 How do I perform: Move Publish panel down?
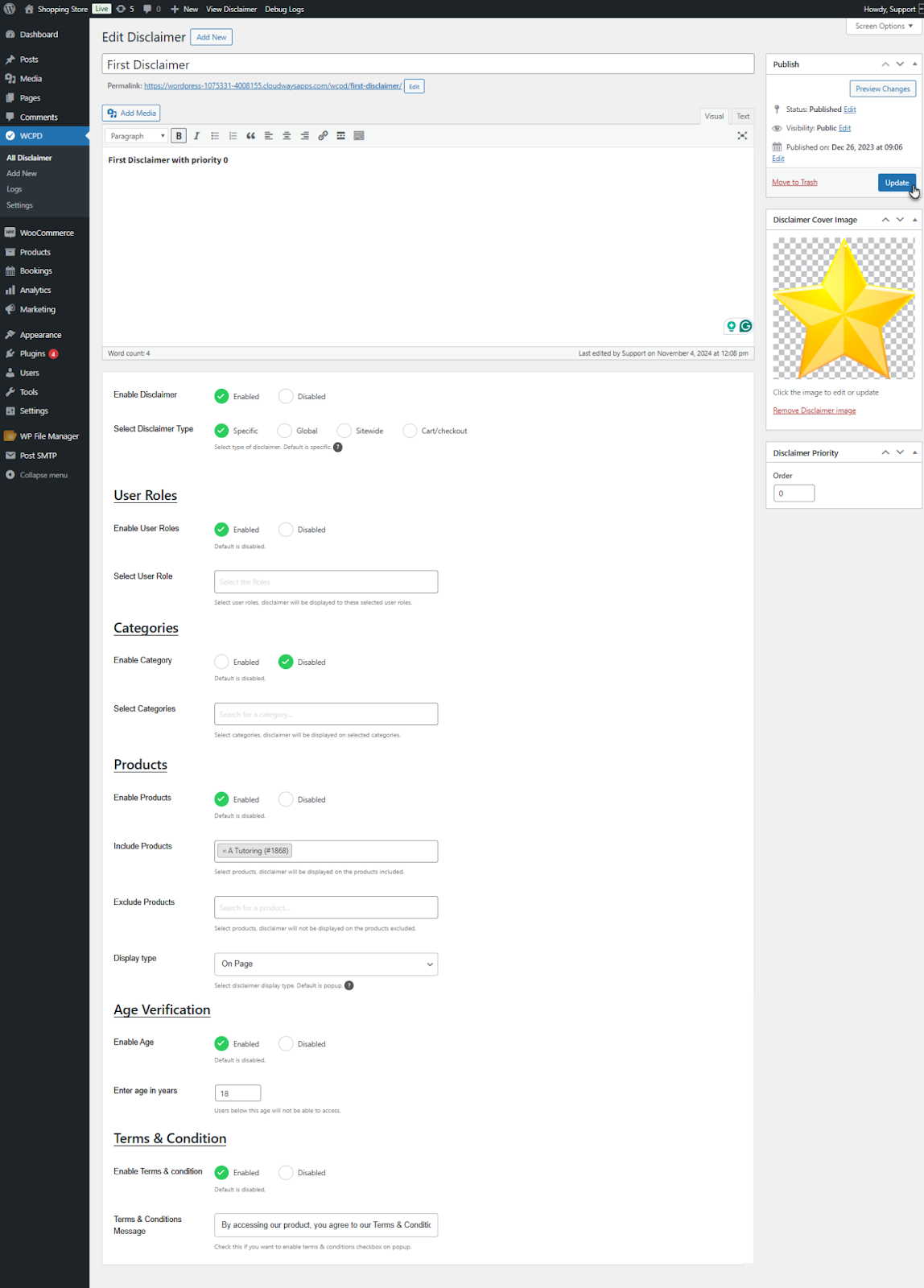[x=900, y=64]
